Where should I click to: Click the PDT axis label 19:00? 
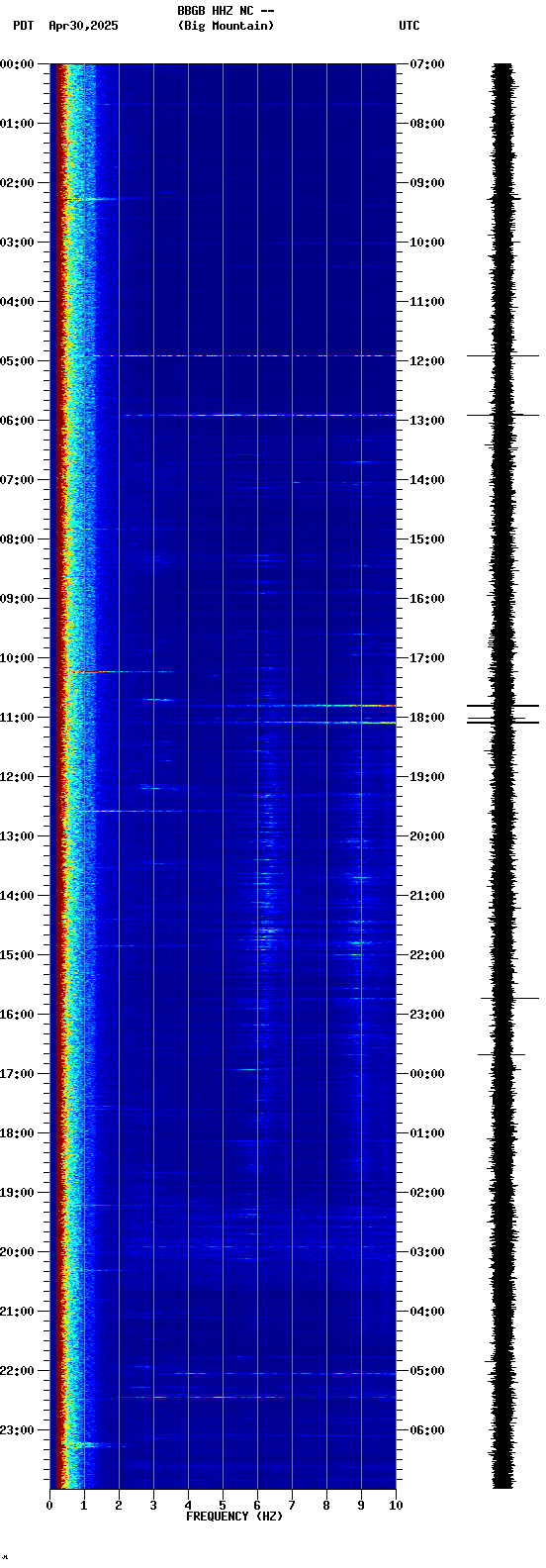[17, 1193]
